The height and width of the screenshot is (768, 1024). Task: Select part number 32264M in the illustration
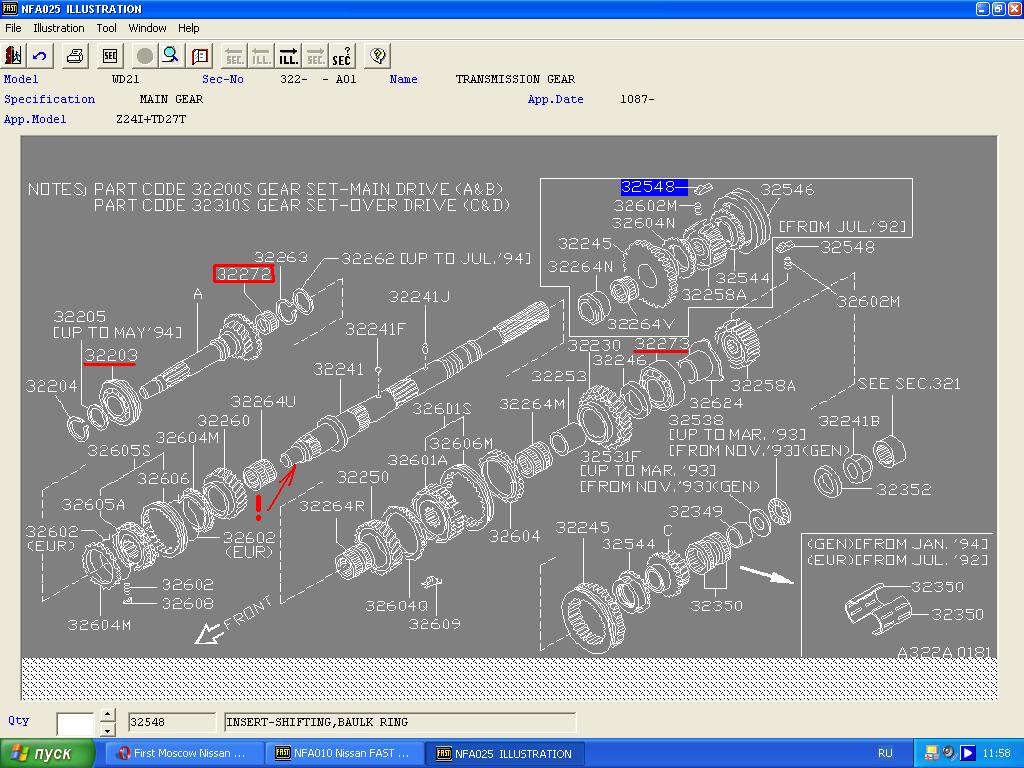coord(532,404)
